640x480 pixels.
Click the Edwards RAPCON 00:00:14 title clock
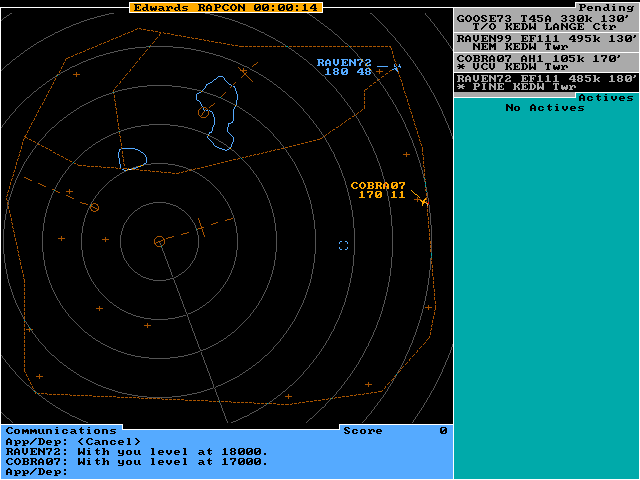tap(226, 7)
